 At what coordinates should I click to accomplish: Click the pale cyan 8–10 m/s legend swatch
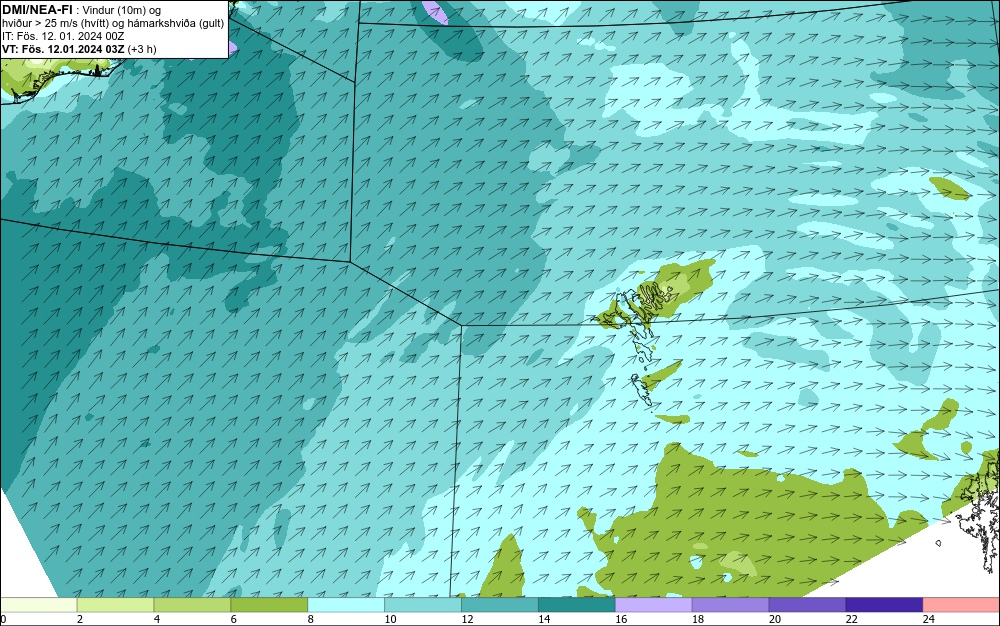click(x=346, y=604)
